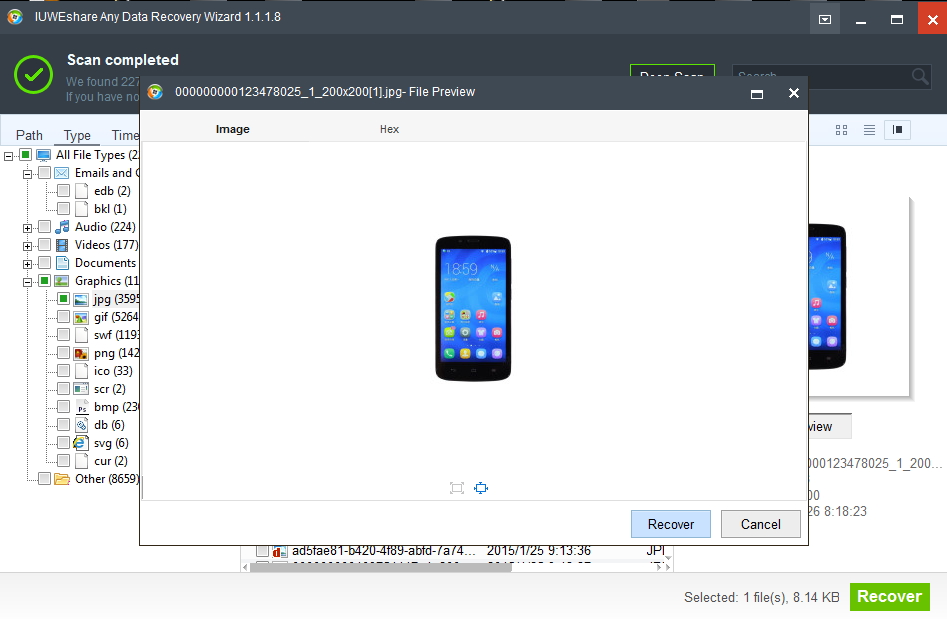Maximize the File Preview dialog
Viewport: 947px width, 619px height.
click(757, 94)
